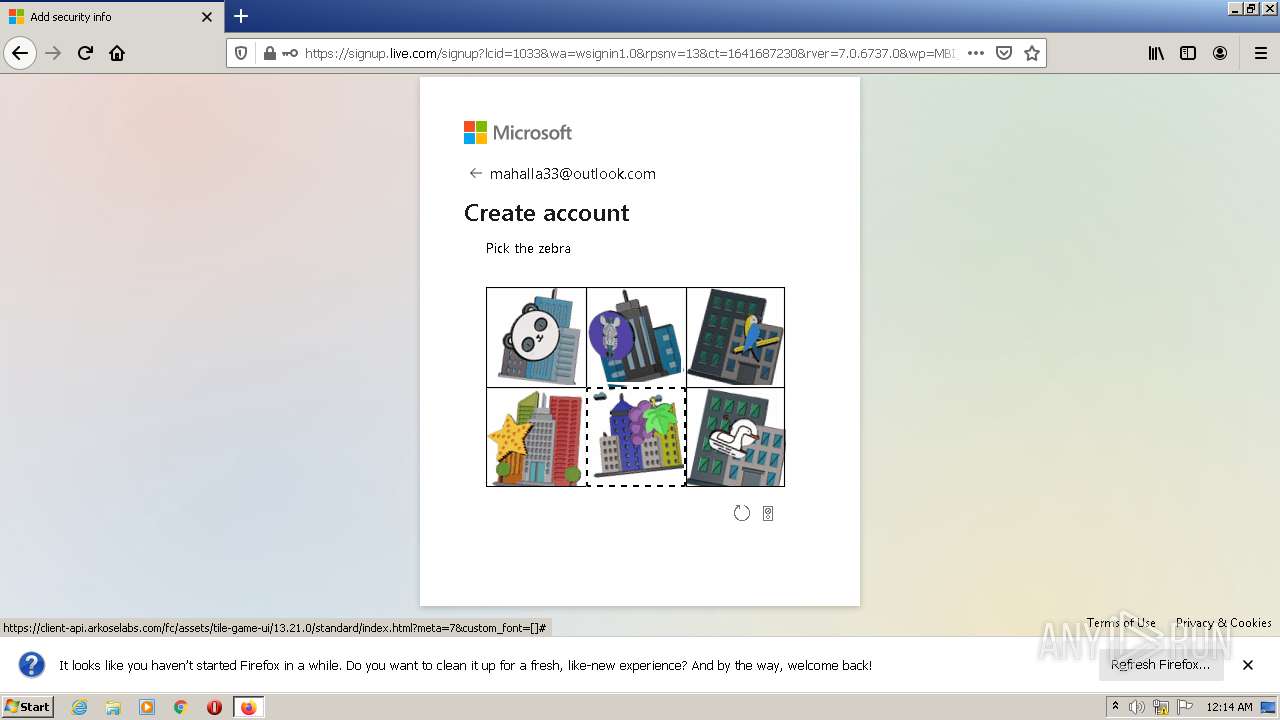The image size is (1280, 720).
Task: Open the Firefox account icon
Action: tap(1220, 53)
